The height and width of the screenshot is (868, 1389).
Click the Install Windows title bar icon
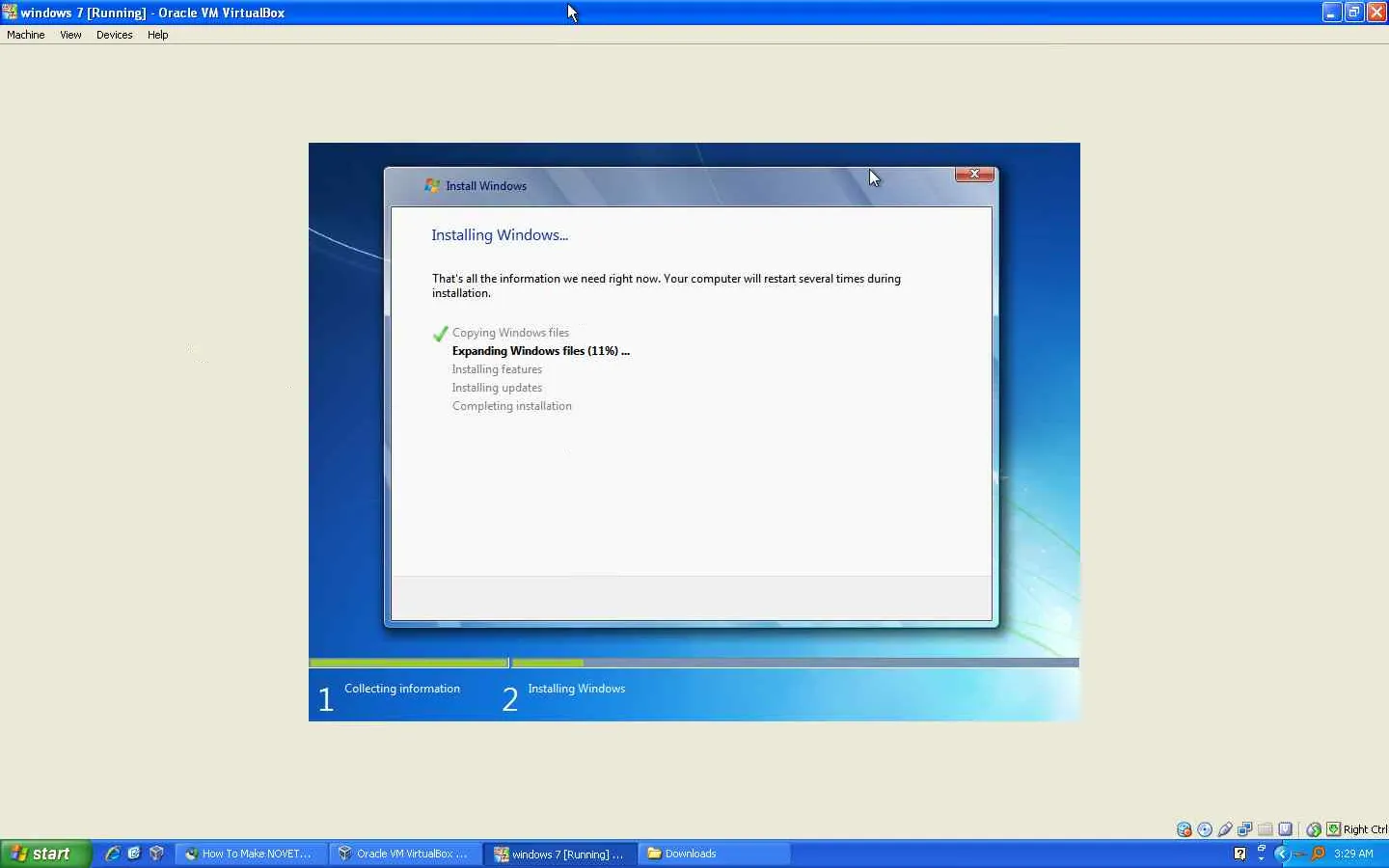click(432, 185)
